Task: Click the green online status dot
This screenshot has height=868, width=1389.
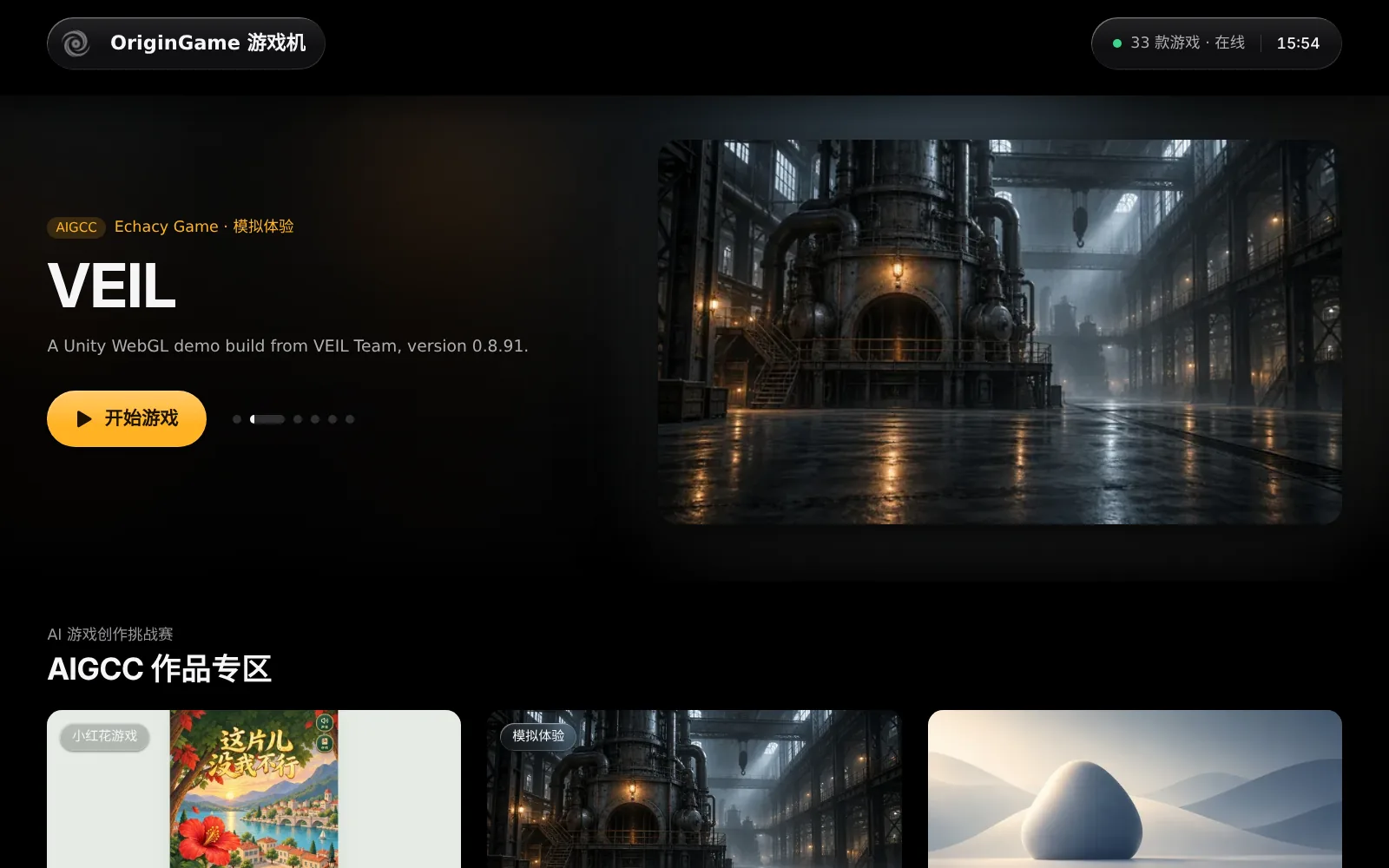Action: point(1117,43)
